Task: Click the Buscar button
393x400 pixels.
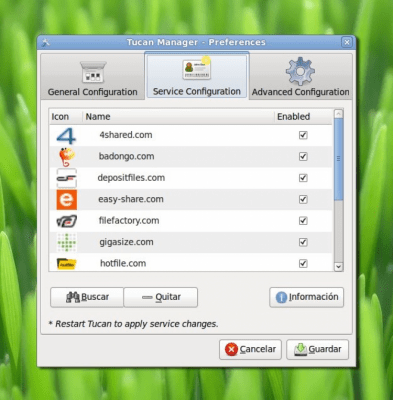Action: point(87,297)
